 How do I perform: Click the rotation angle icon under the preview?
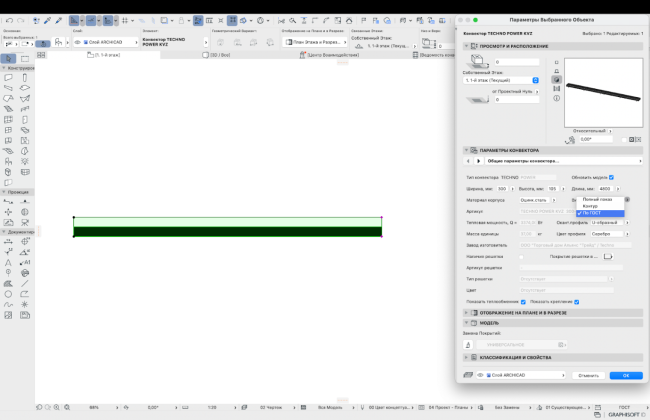pos(570,139)
